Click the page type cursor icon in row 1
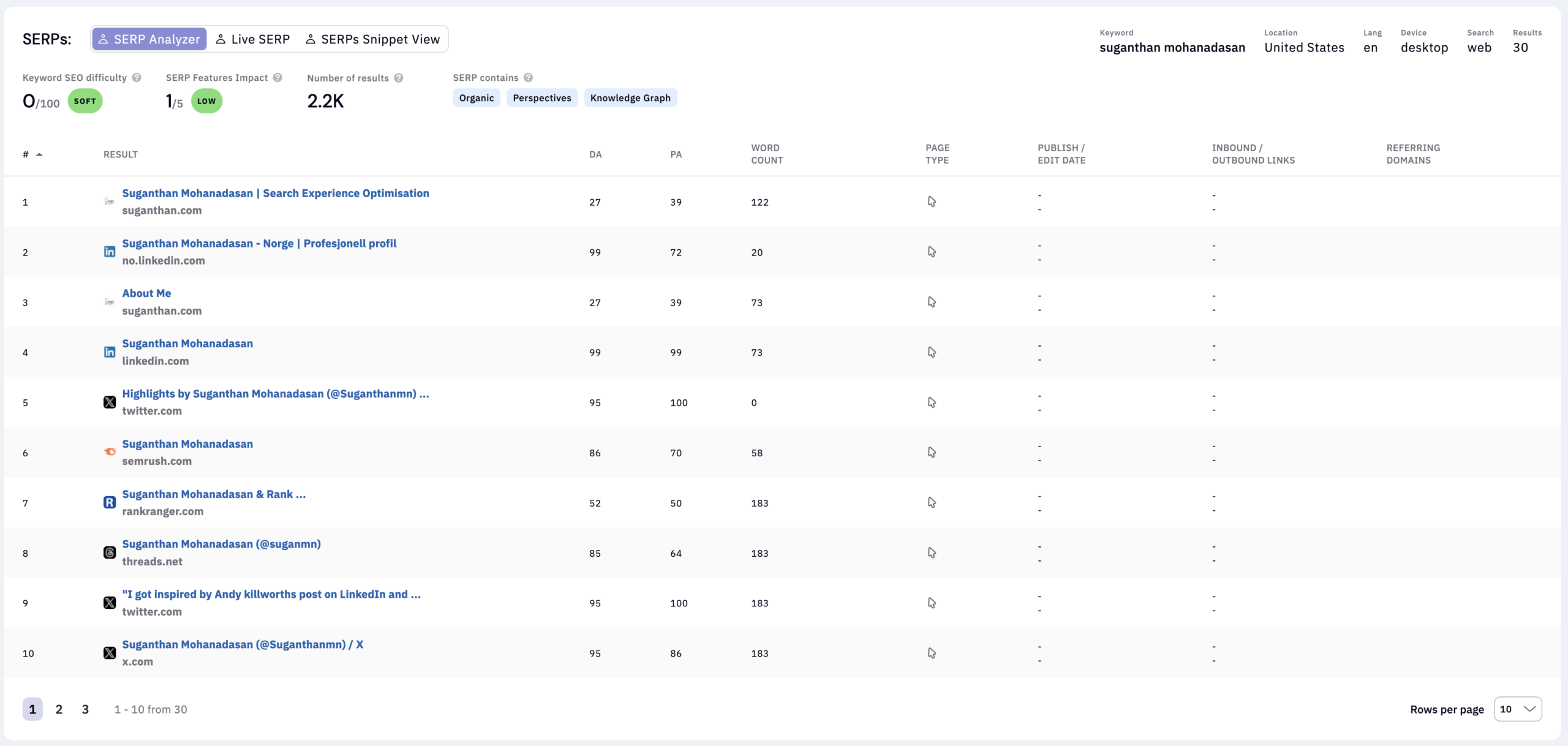Viewport: 1568px width, 746px height. pos(932,201)
